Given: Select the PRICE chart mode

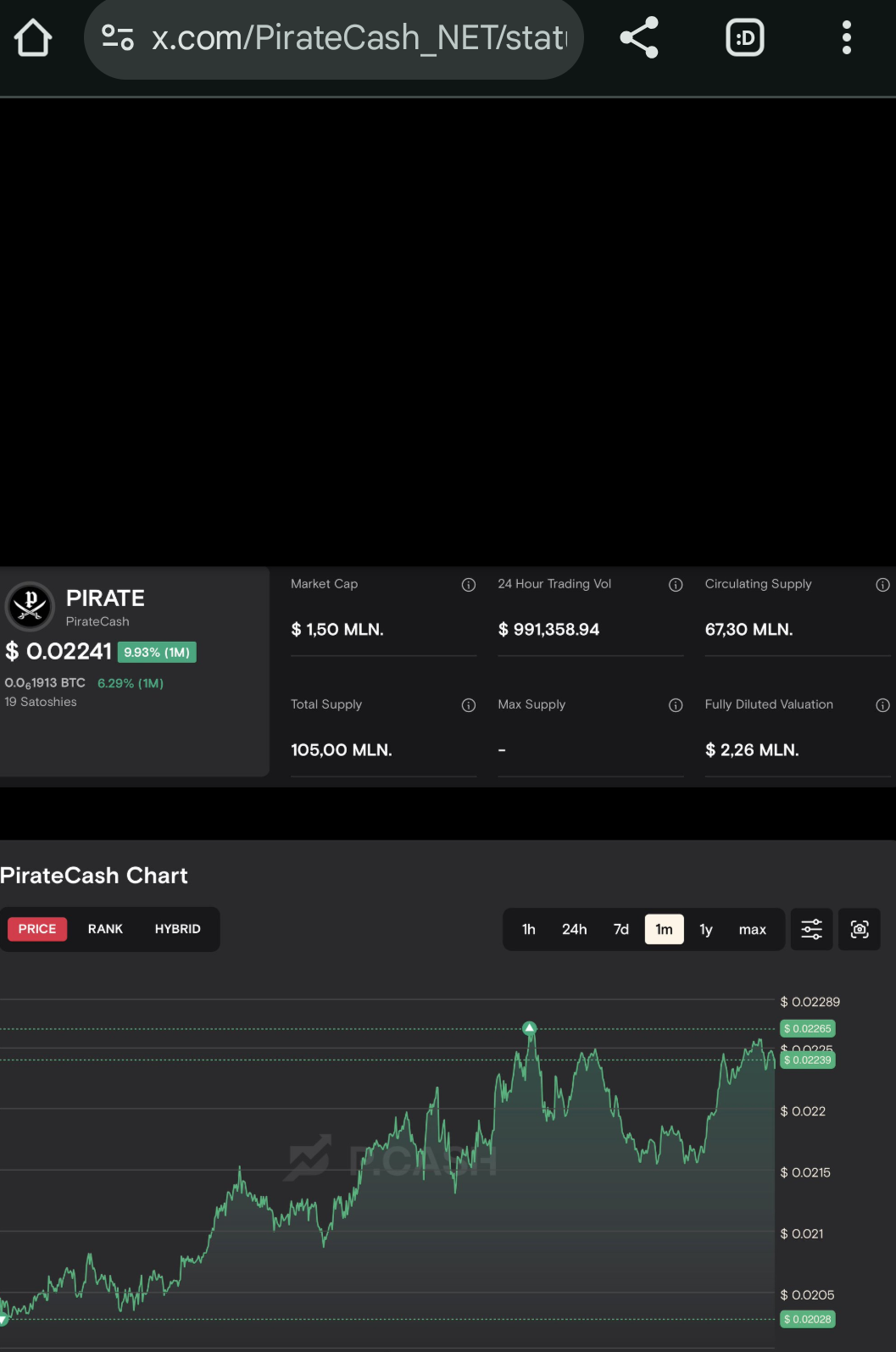Looking at the screenshot, I should pyautogui.click(x=37, y=929).
